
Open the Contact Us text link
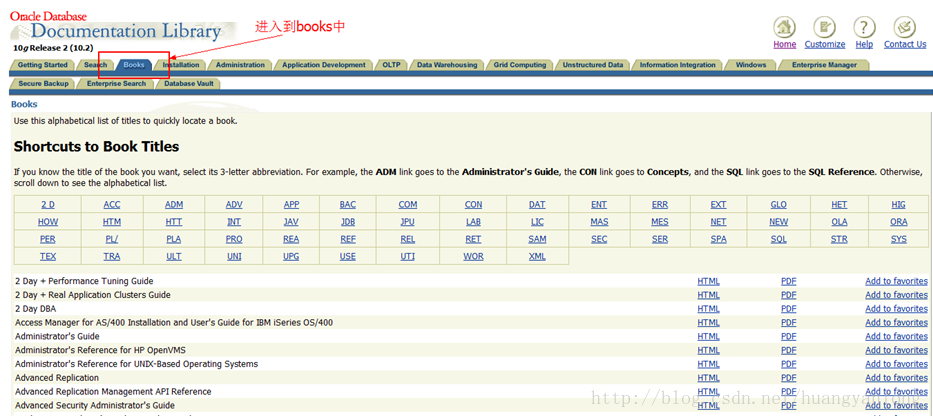(905, 44)
